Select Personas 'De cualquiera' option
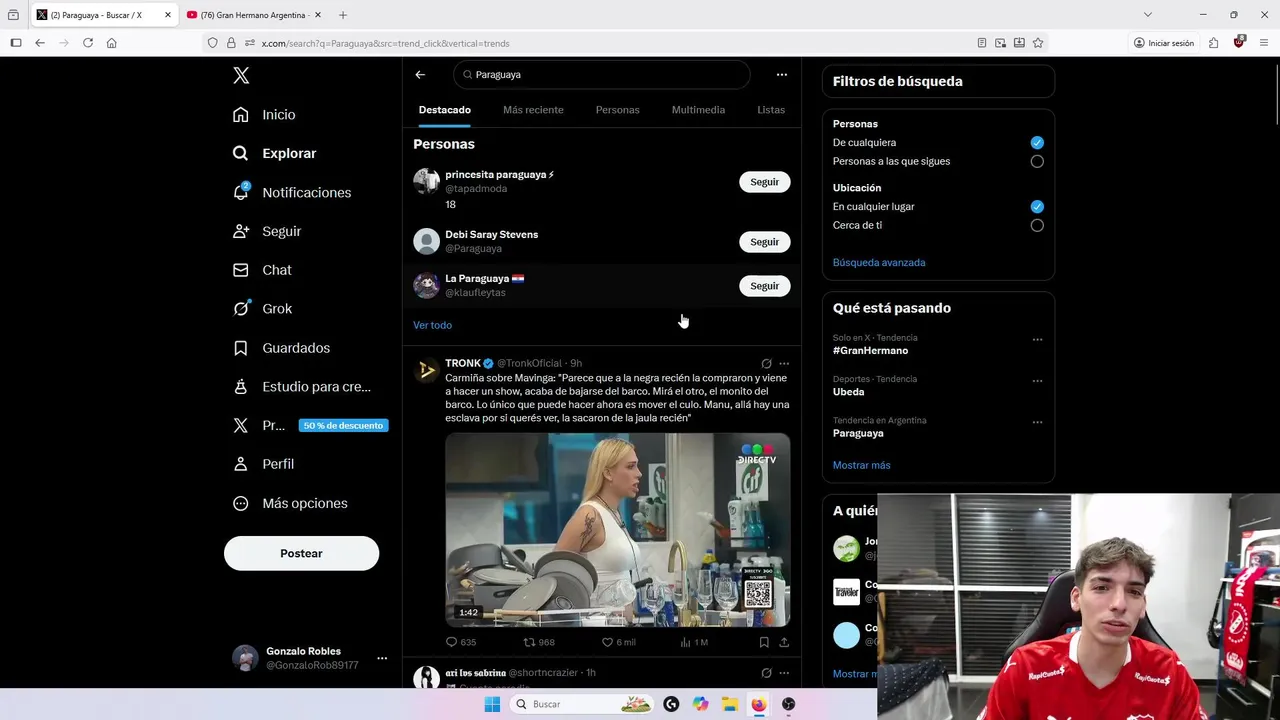 pyautogui.click(x=1037, y=143)
